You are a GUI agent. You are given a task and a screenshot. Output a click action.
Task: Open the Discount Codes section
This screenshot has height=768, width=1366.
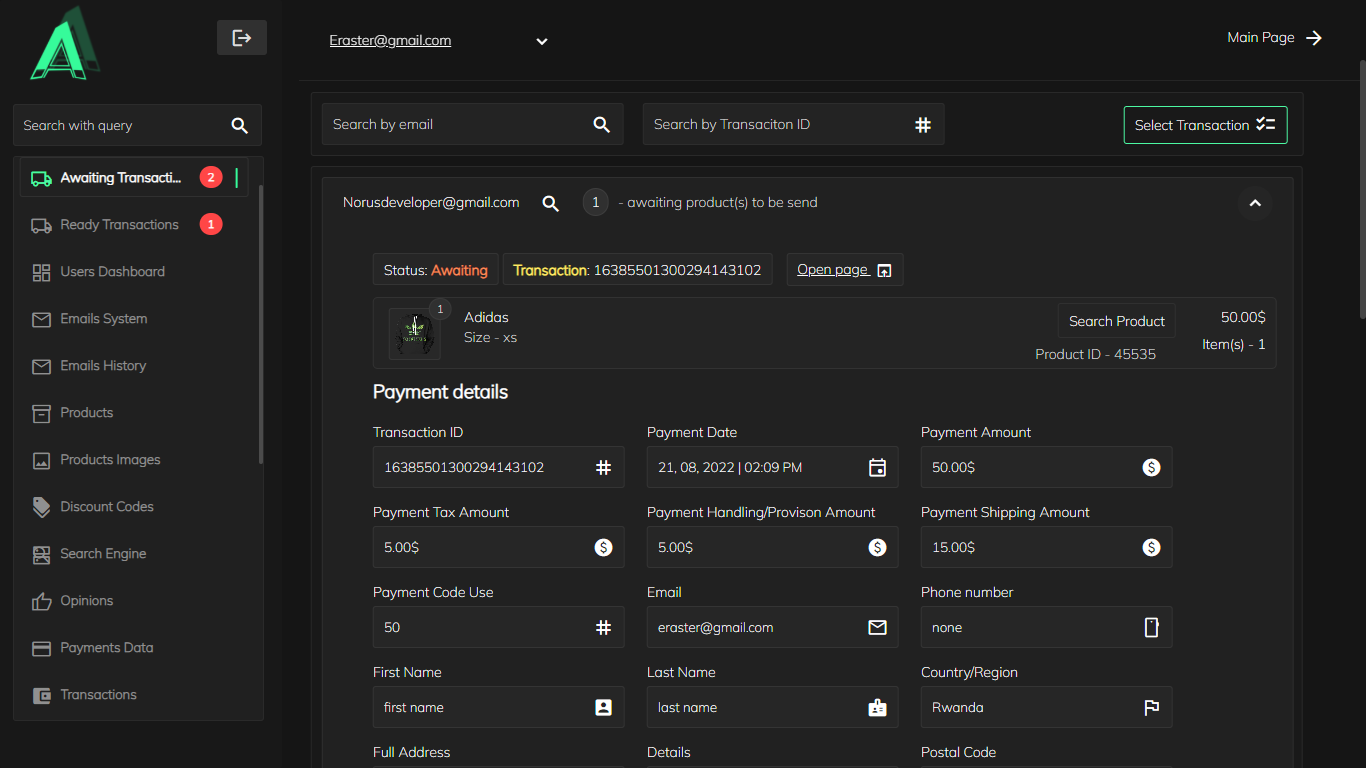(106, 507)
